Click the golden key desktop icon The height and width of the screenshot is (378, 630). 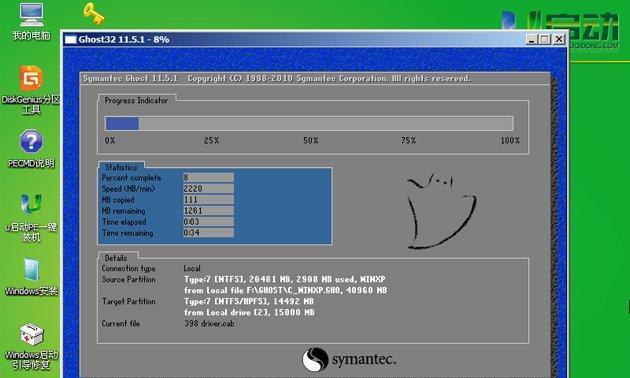tap(94, 13)
